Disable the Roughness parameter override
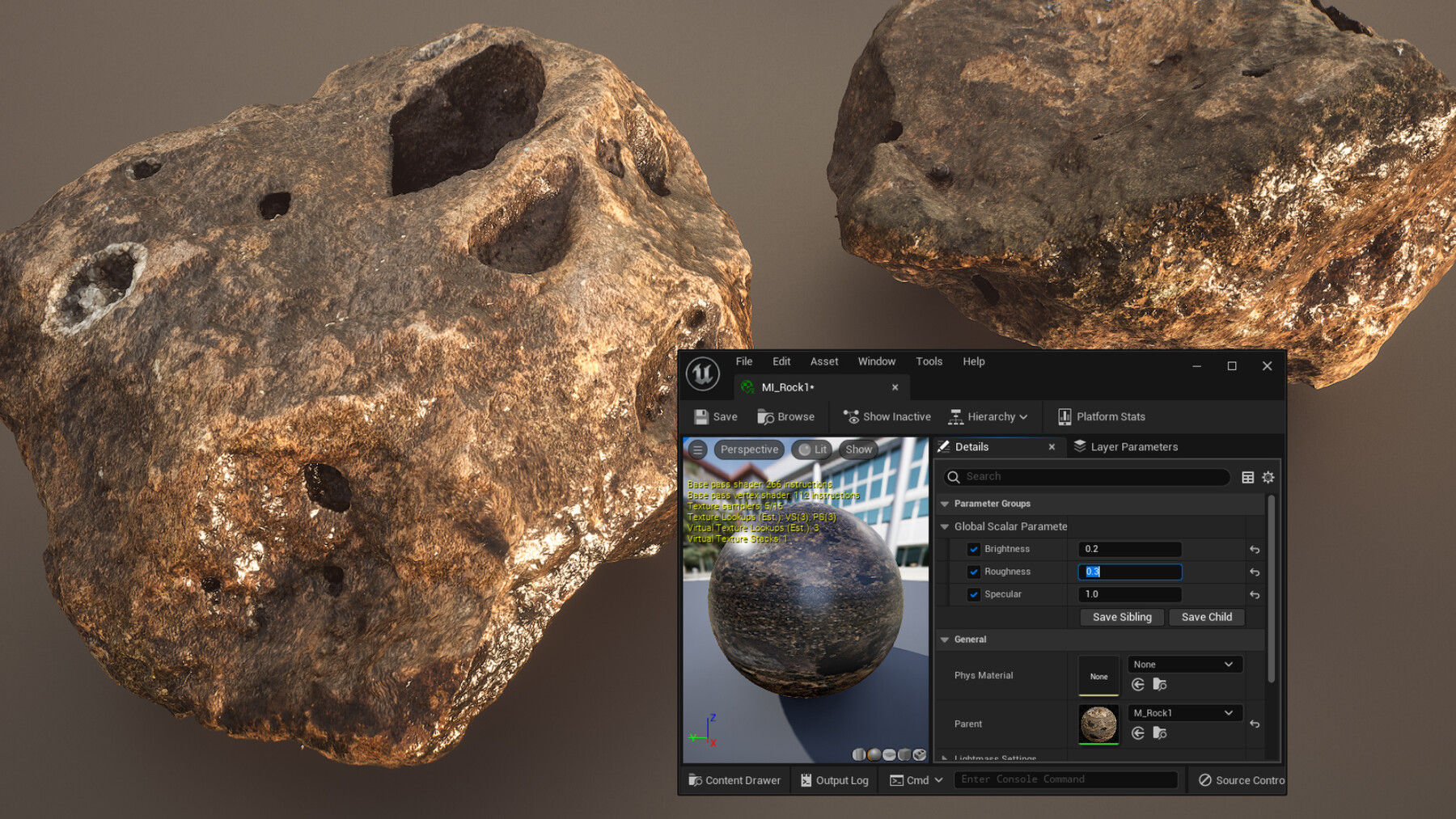The height and width of the screenshot is (819, 1456). tap(974, 572)
